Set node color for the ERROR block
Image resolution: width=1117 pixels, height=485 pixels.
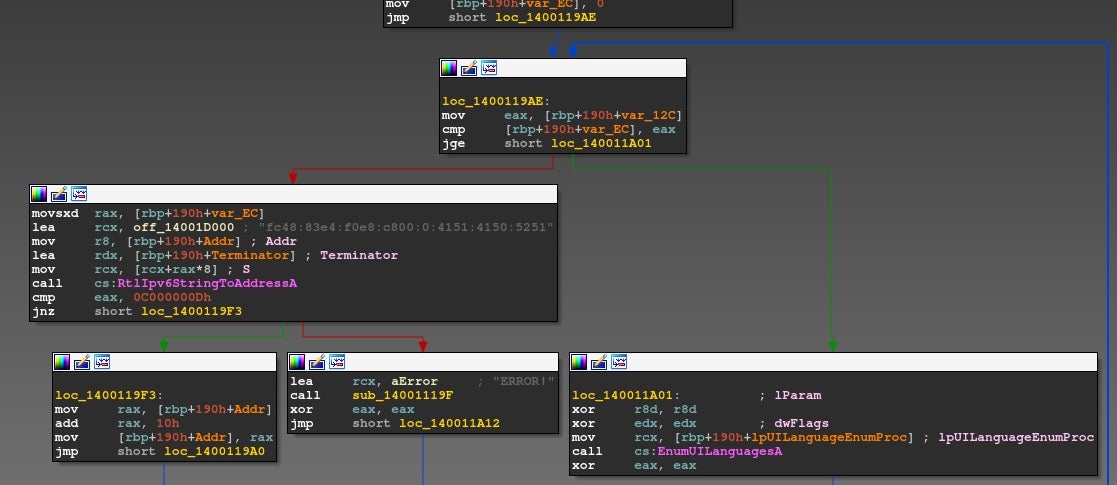pyautogui.click(x=297, y=361)
